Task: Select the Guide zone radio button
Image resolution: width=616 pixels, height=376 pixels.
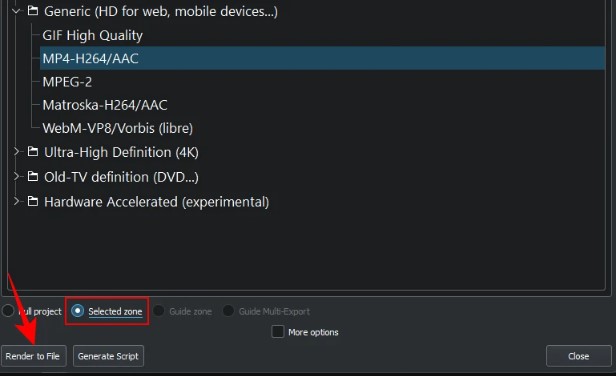Action: [x=159, y=311]
